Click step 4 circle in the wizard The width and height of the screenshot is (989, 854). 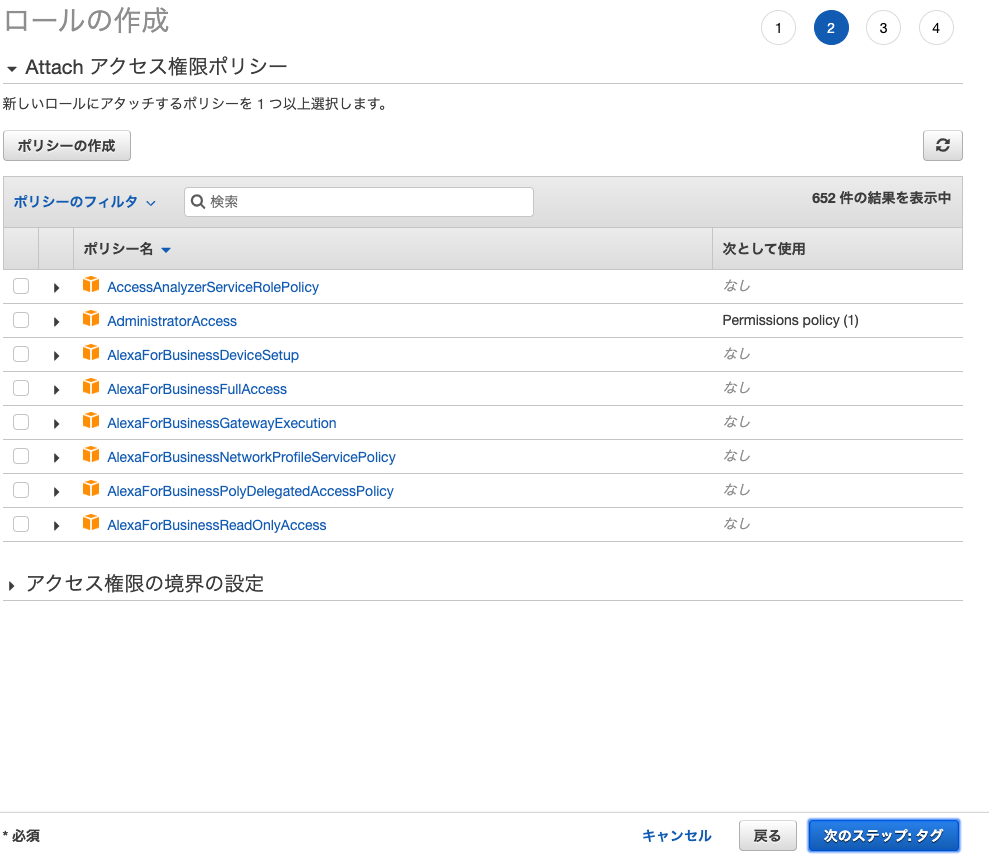[x=936, y=28]
